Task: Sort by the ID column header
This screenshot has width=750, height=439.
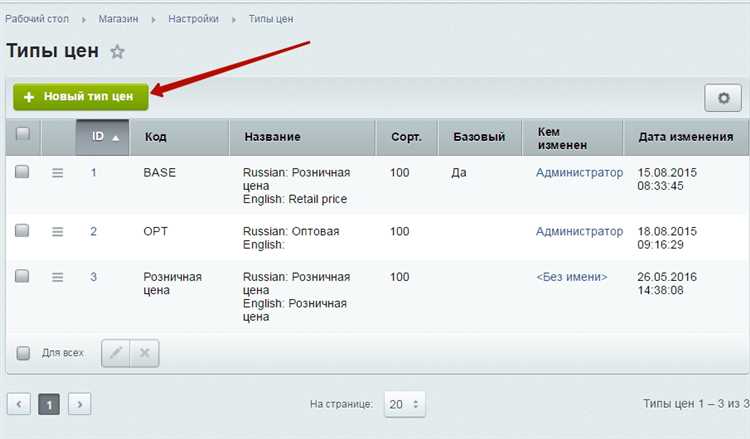Action: [102, 137]
